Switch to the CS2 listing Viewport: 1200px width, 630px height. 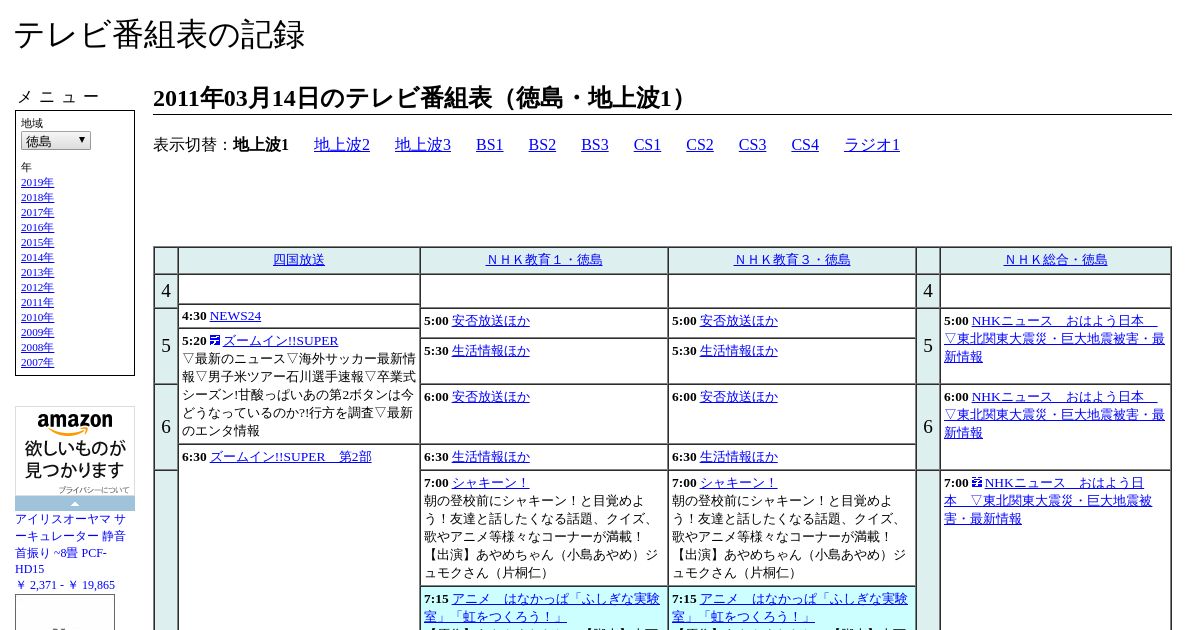pyautogui.click(x=700, y=145)
